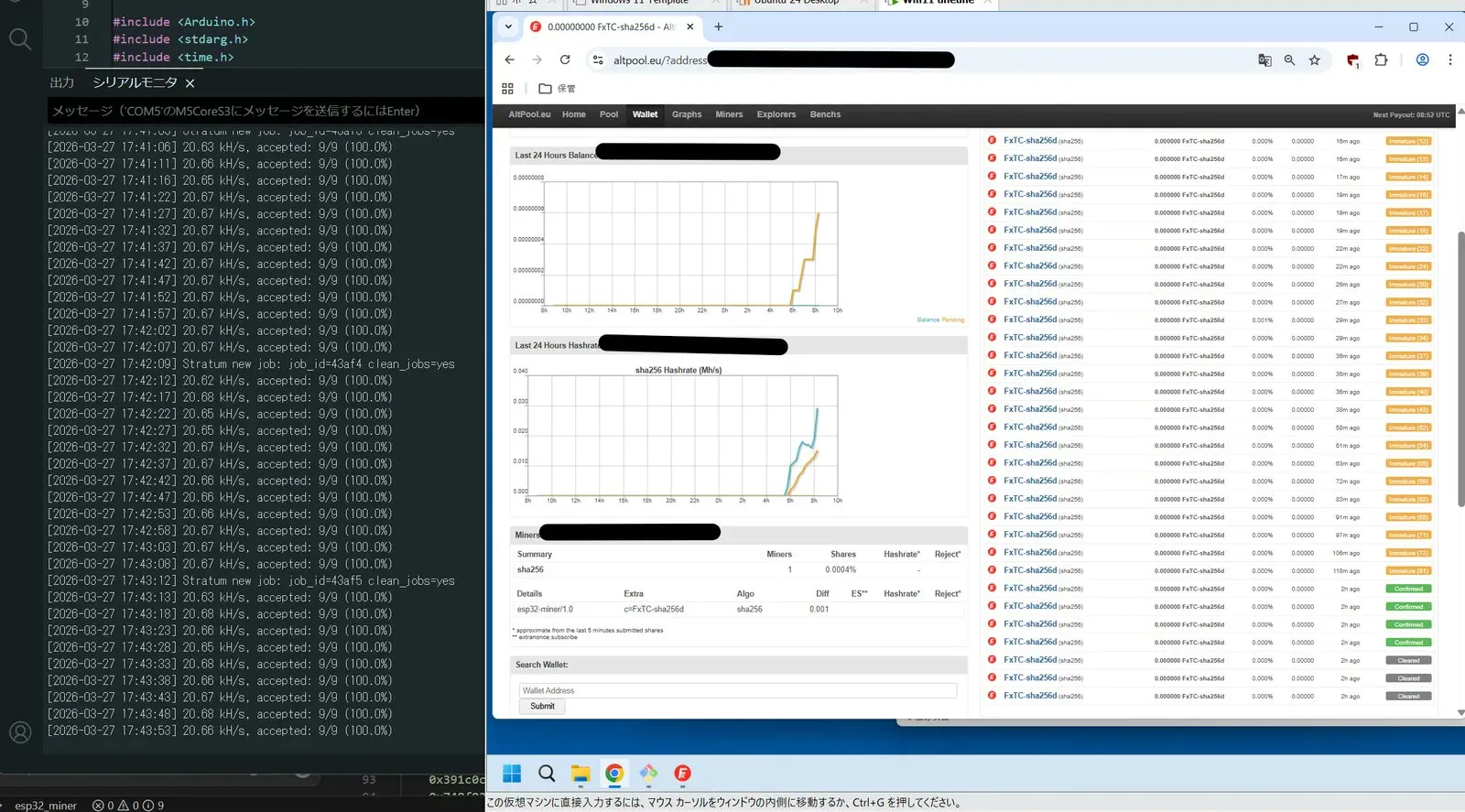Click the accounts icon in the IDE sidebar
This screenshot has height=812, width=1465.
pyautogui.click(x=19, y=732)
